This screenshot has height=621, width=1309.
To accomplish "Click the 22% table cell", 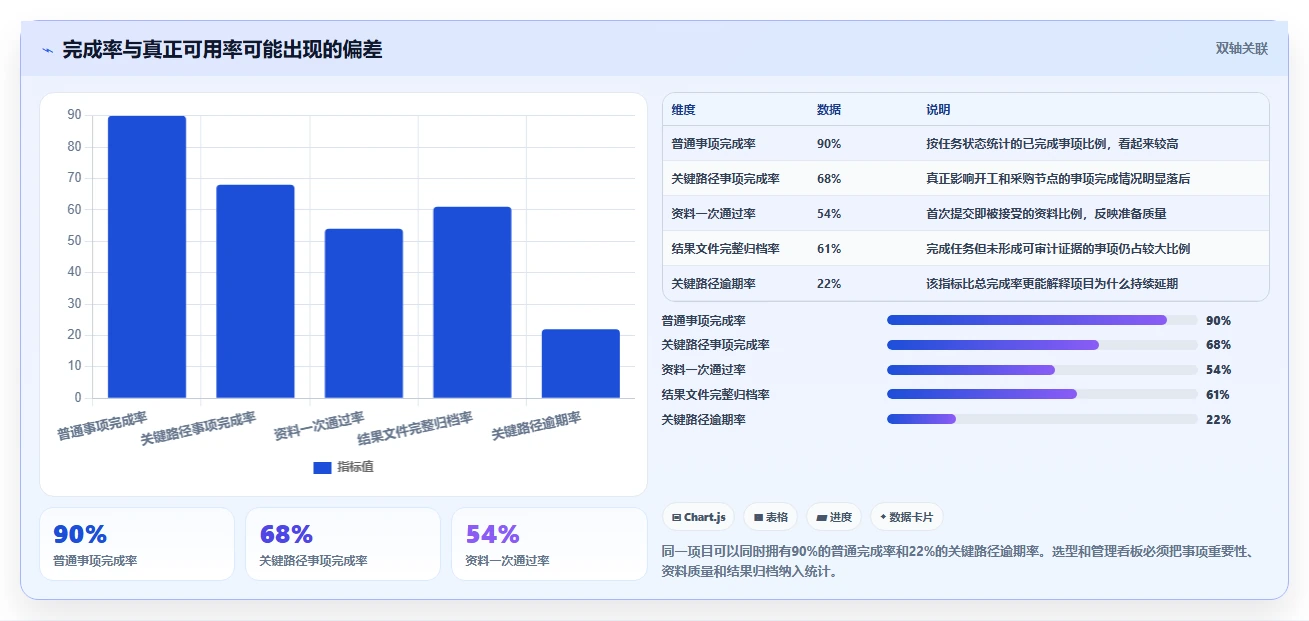I will tap(829, 284).
